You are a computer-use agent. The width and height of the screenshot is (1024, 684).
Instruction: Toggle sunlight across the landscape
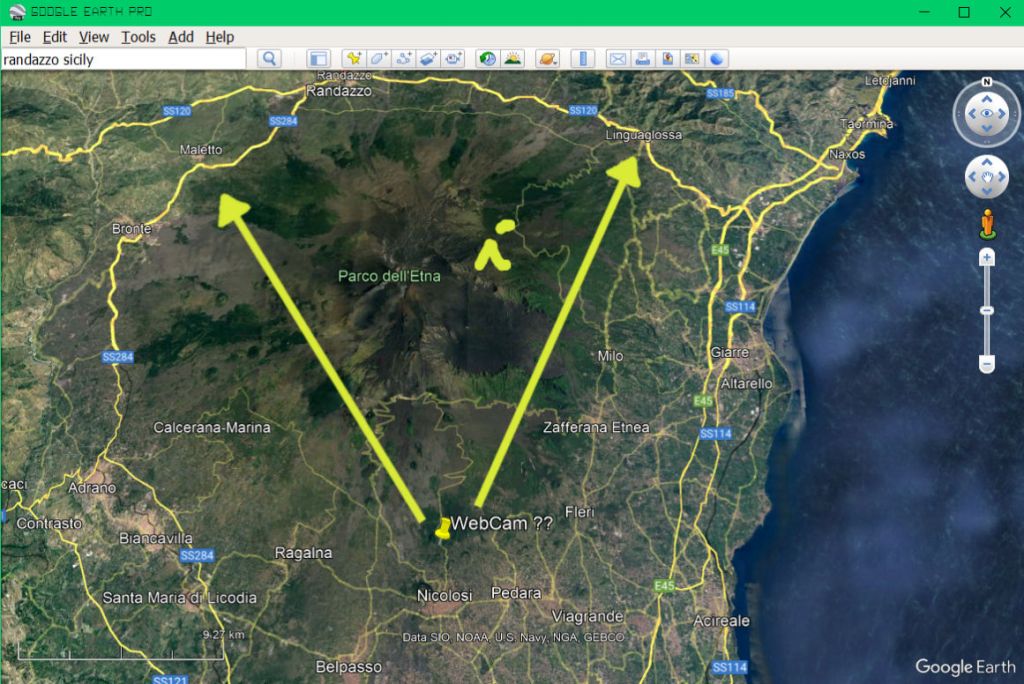point(513,59)
